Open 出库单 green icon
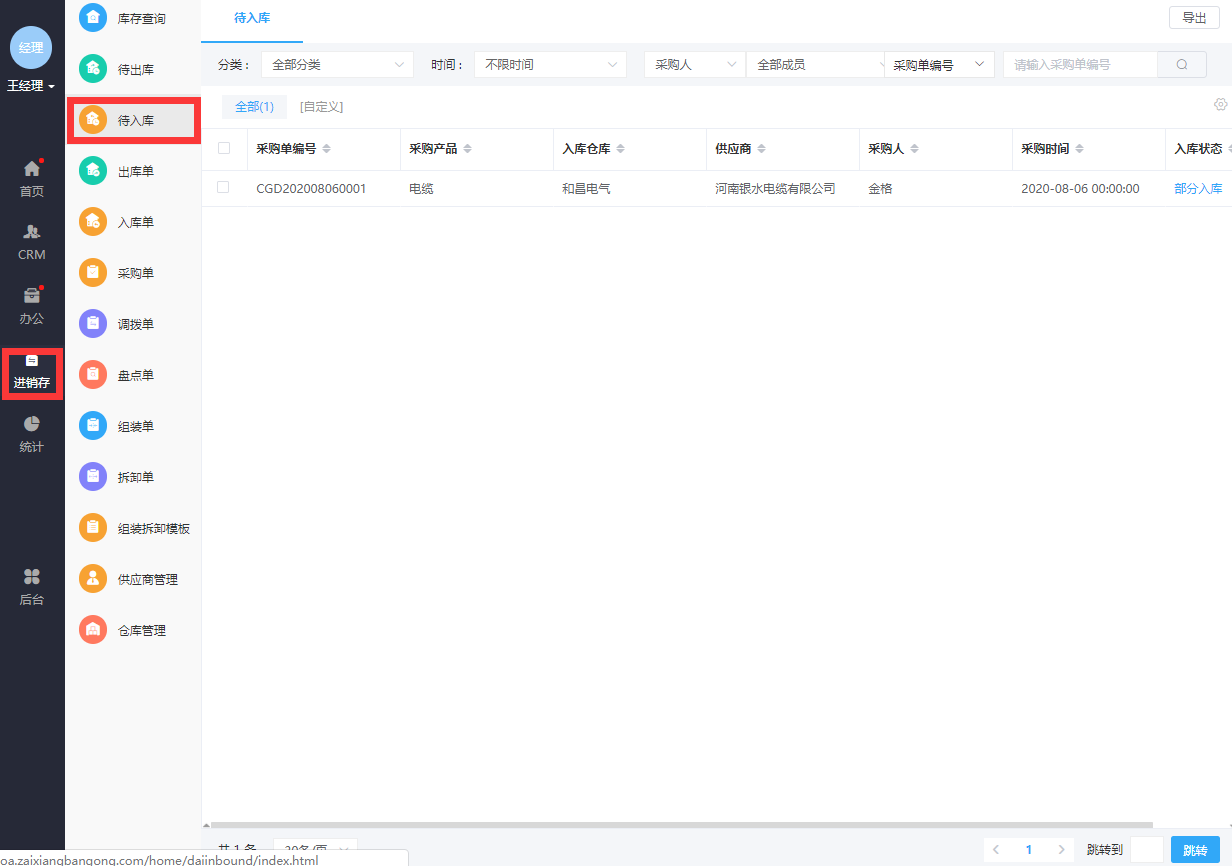The width and height of the screenshot is (1232, 866). (93, 171)
